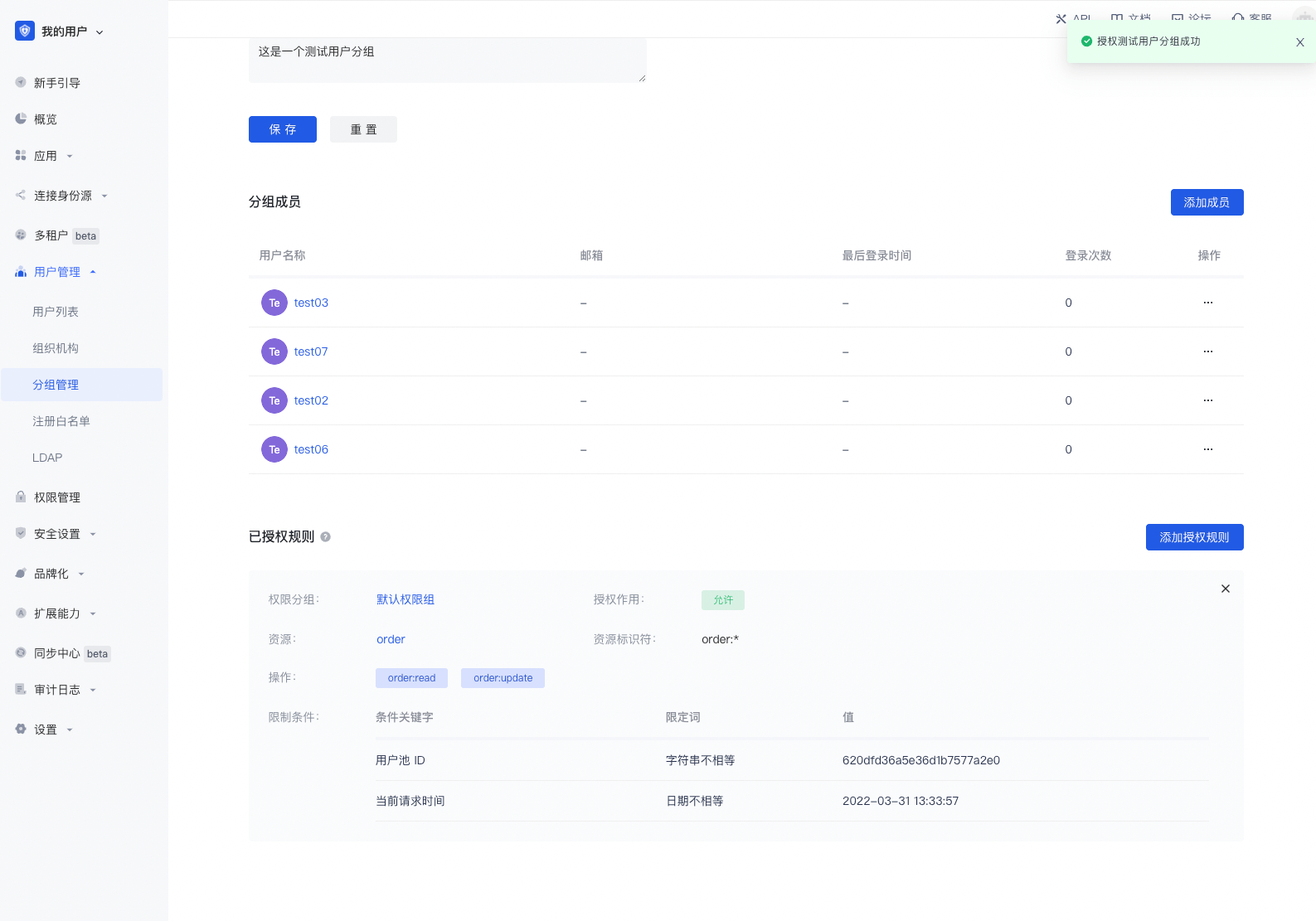This screenshot has height=921, width=1316.
Task: Expand the 连接身份源 sidebar section
Action: 63,196
